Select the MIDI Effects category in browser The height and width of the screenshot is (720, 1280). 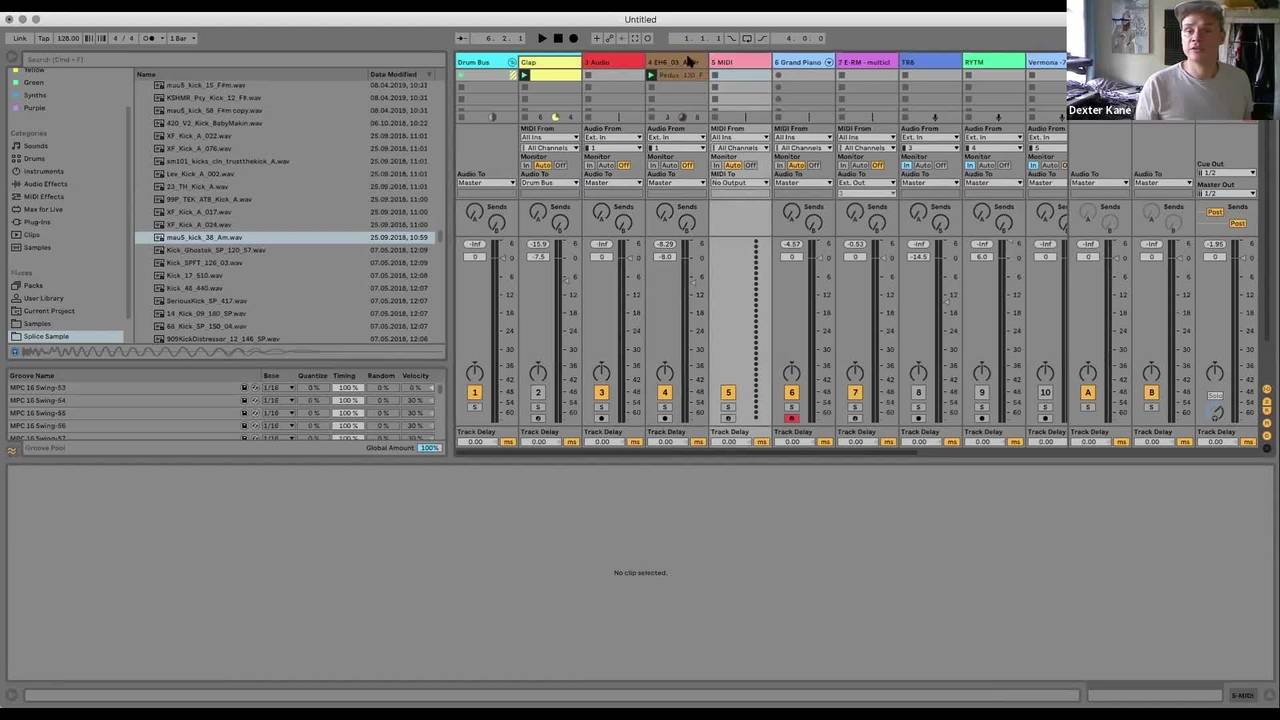point(44,197)
